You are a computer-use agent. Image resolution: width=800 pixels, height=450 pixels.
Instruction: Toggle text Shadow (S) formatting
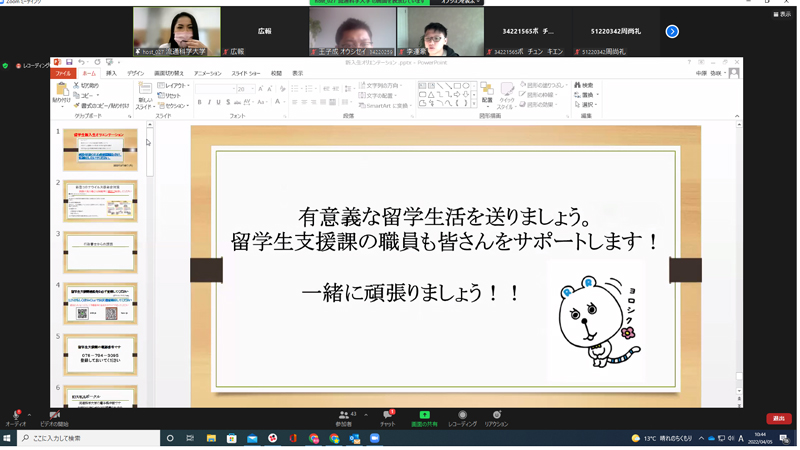click(228, 102)
